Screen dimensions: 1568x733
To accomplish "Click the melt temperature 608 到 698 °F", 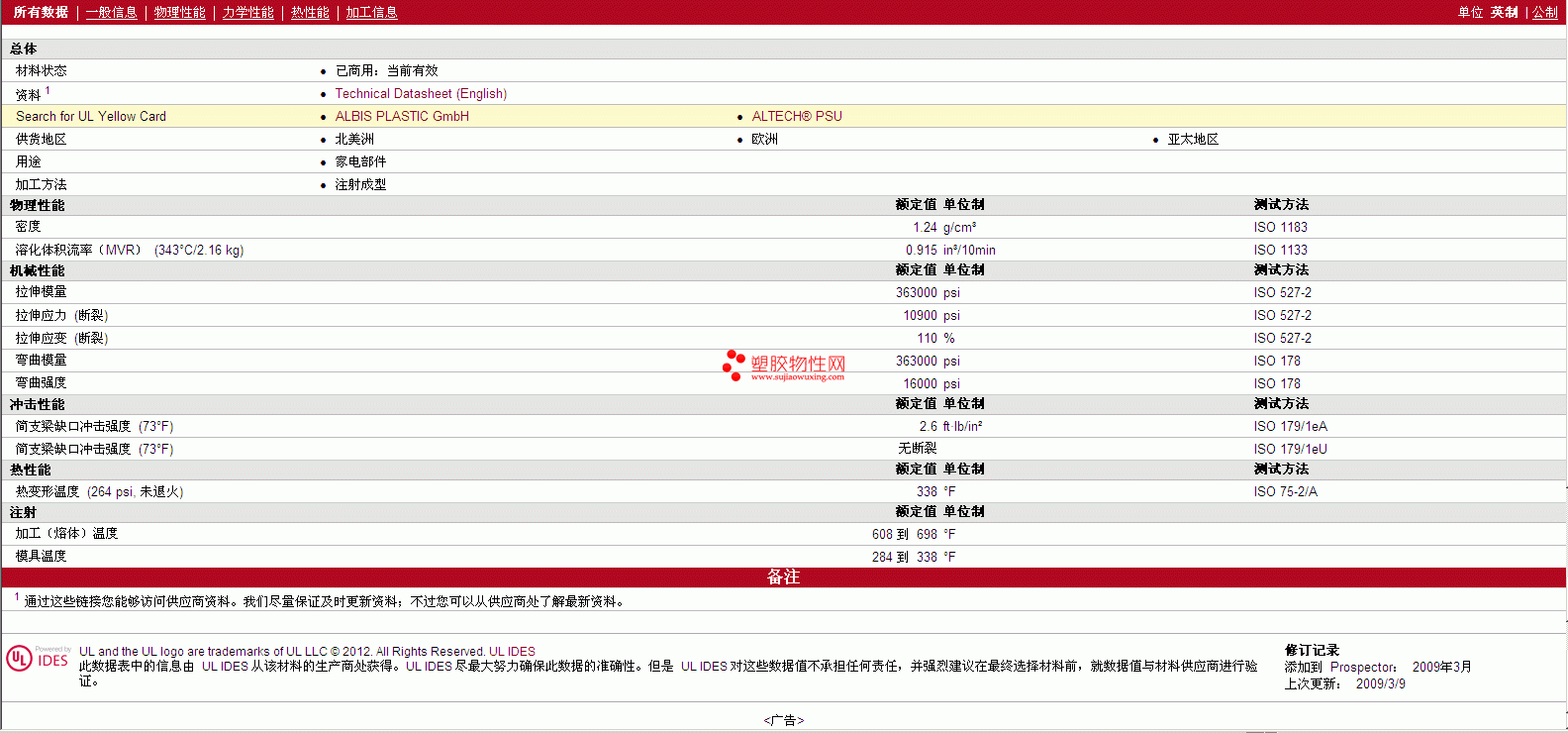I will [914, 534].
